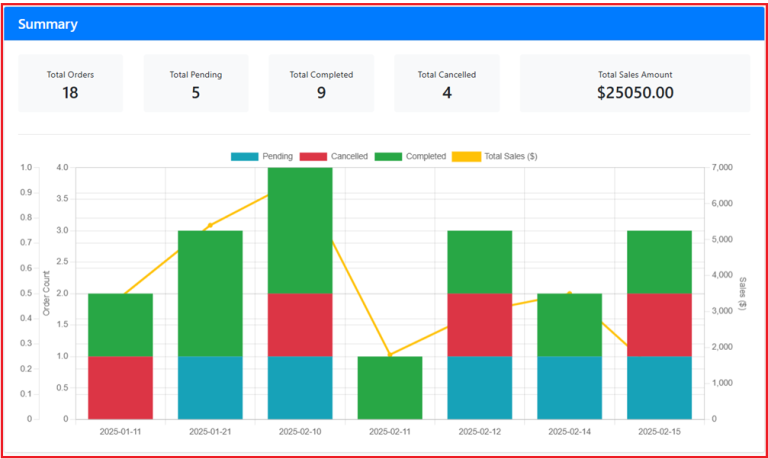Viewport: 768px width, 459px height.
Task: Select the Total Pending card
Action: click(x=196, y=84)
